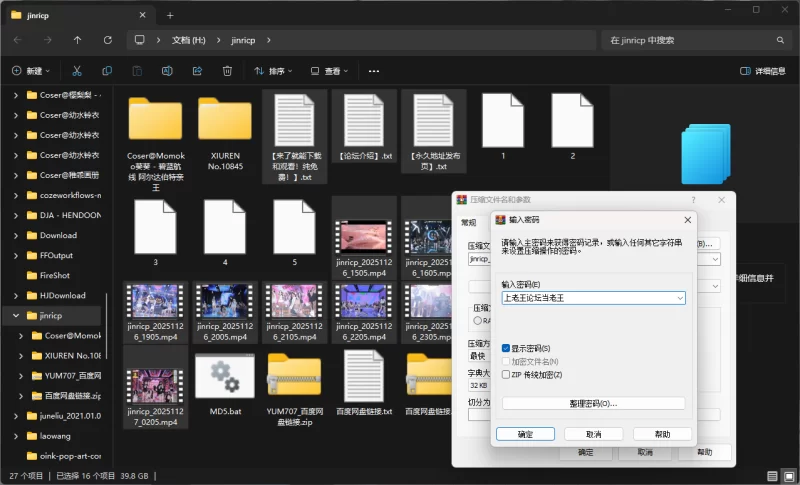Open the 排序 sort dropdown

tap(273, 71)
